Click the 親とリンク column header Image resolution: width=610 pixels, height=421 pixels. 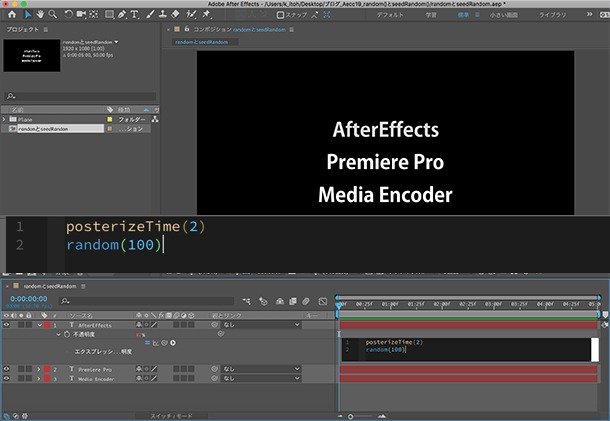tap(227, 316)
